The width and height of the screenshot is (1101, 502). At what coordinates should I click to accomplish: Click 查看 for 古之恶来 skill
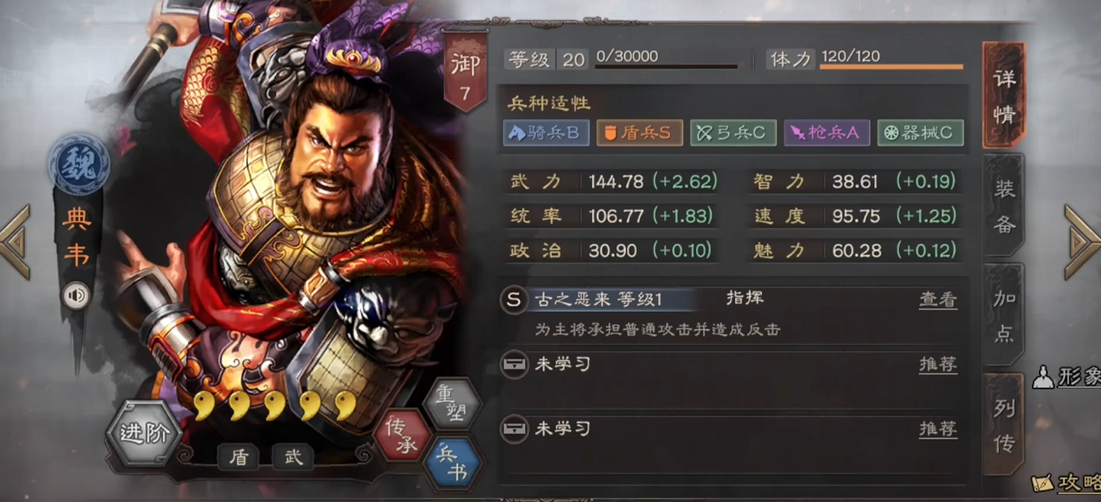coord(938,300)
